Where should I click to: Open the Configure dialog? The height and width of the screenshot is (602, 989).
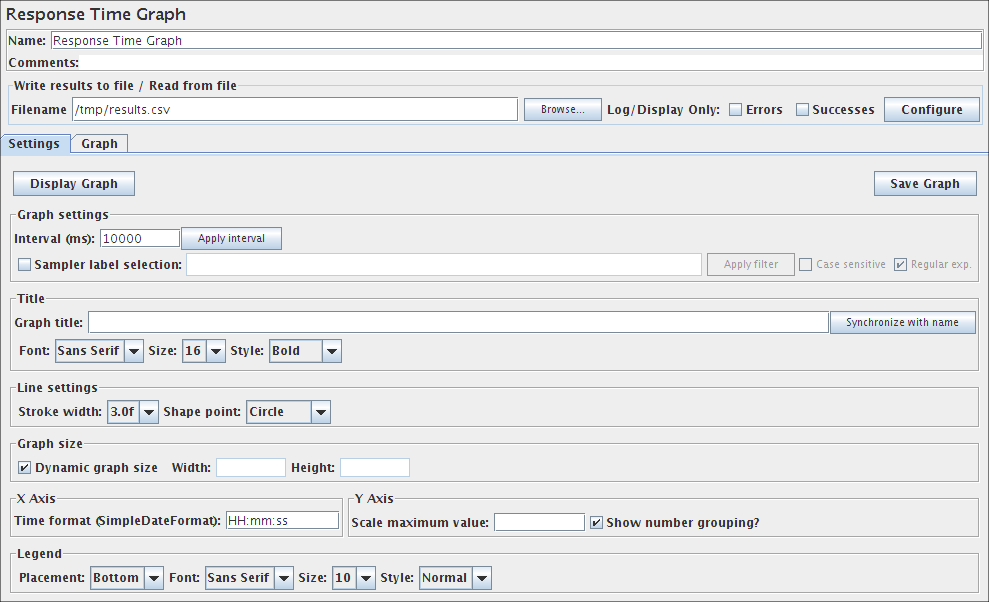931,109
